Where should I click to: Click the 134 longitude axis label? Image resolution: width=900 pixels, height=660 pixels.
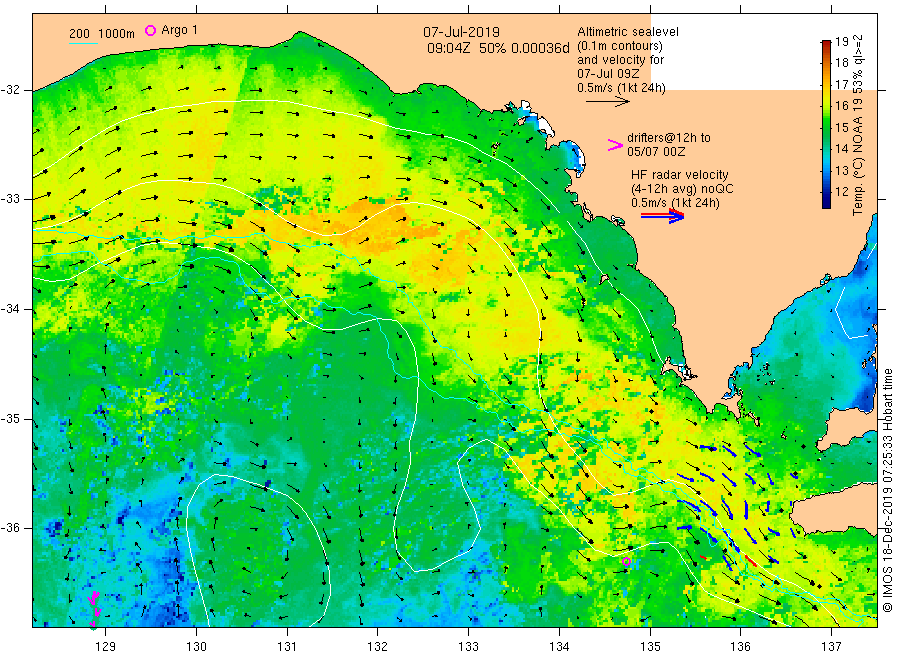(x=559, y=647)
